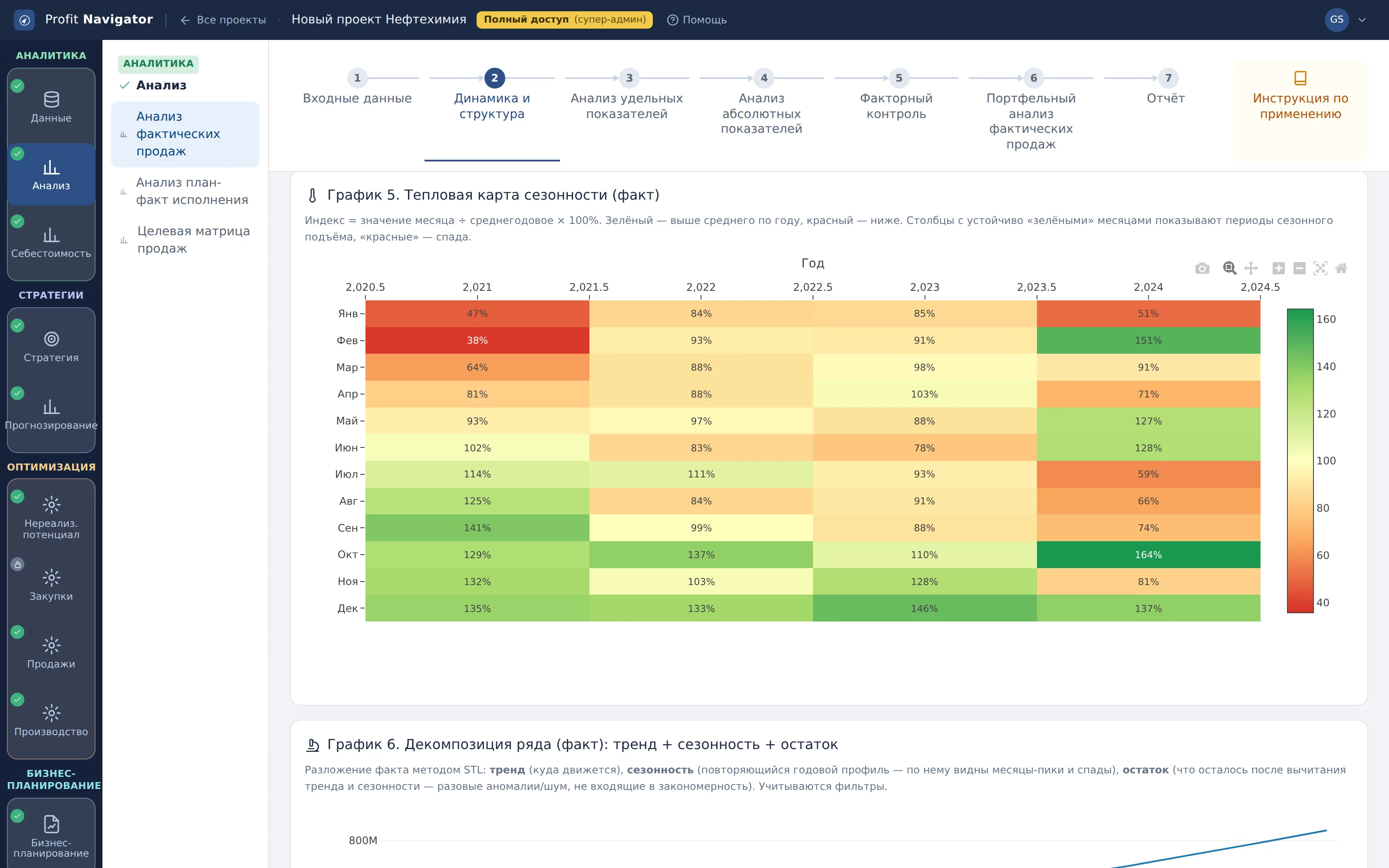
Task: Go to step 6 Портфельный анализ
Action: (x=1031, y=110)
